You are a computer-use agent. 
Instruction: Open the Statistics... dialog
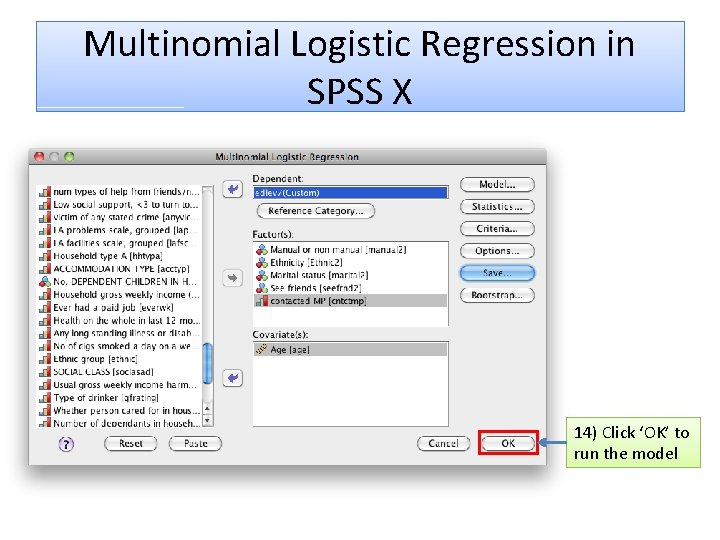pos(497,207)
